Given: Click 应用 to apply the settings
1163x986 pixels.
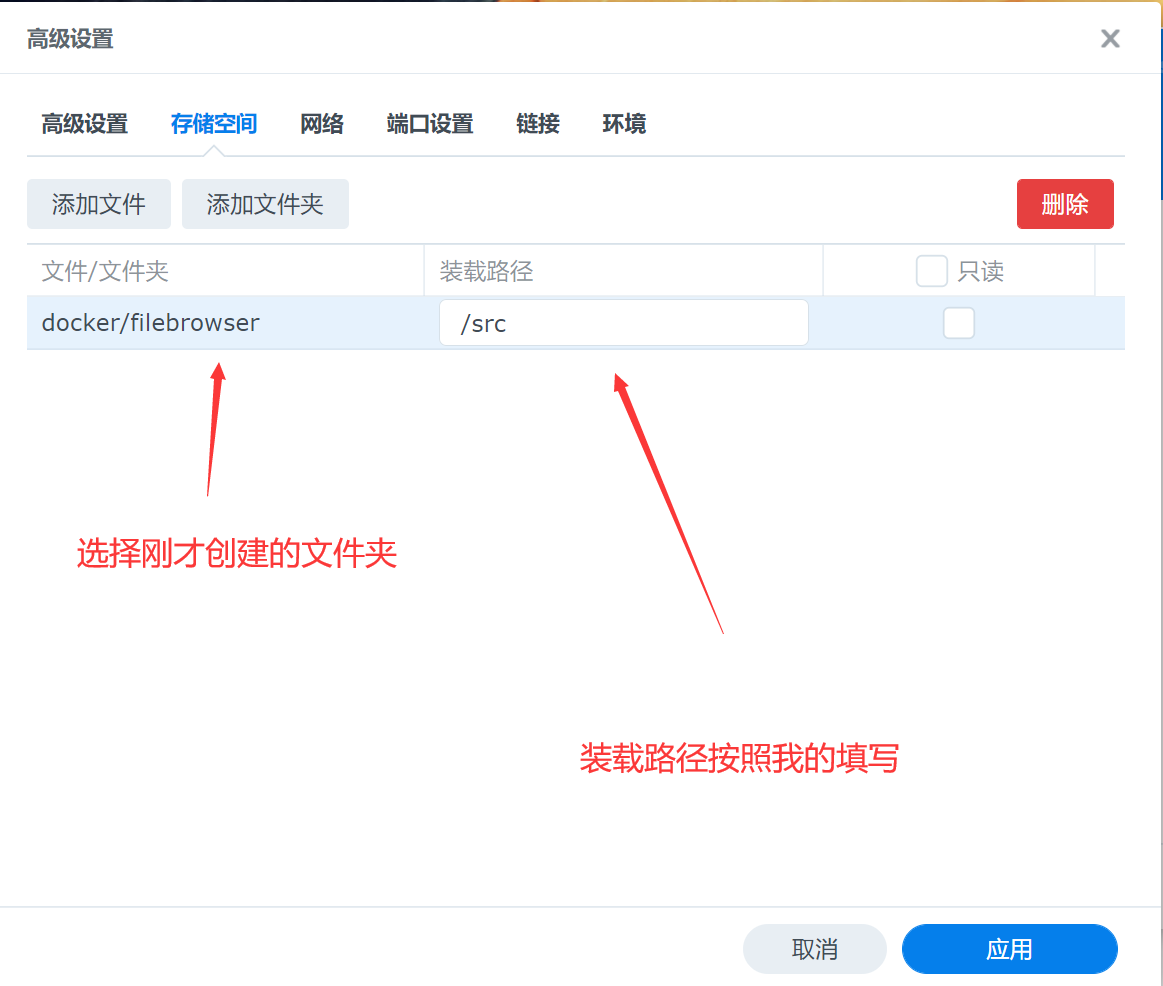Looking at the screenshot, I should 1009,949.
